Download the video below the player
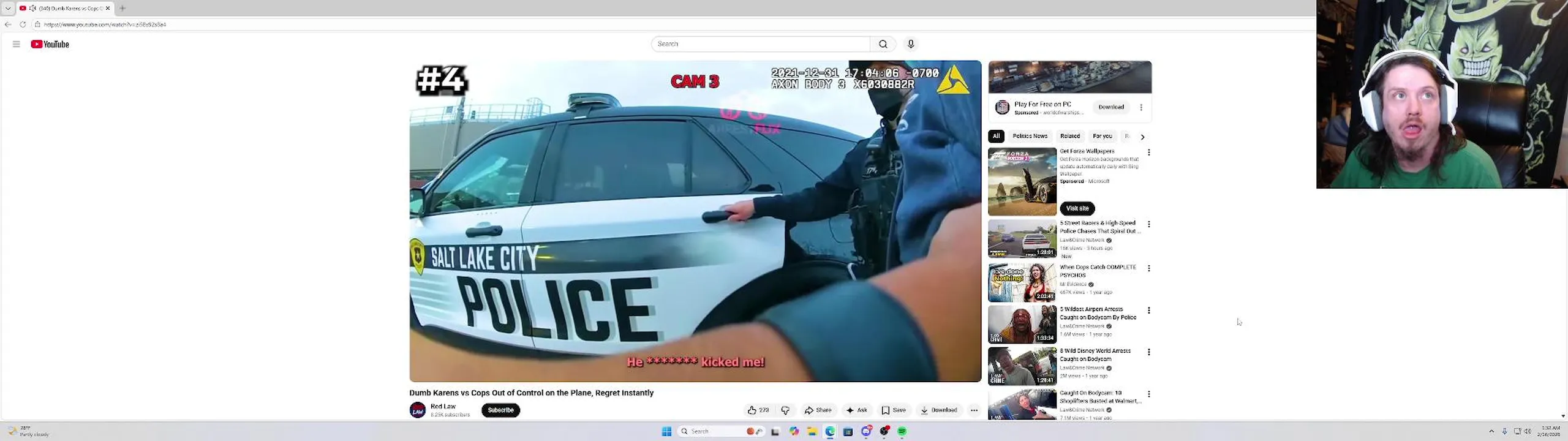This screenshot has height=441, width=1568. click(938, 410)
